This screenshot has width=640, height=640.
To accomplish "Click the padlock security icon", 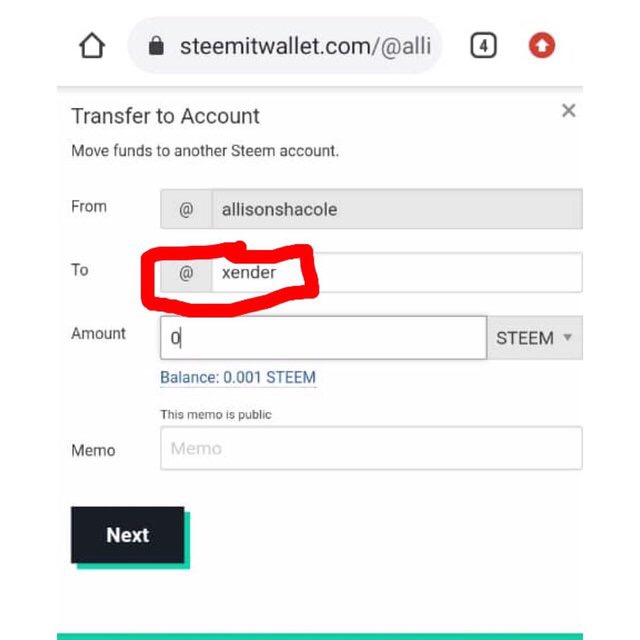I will point(156,45).
